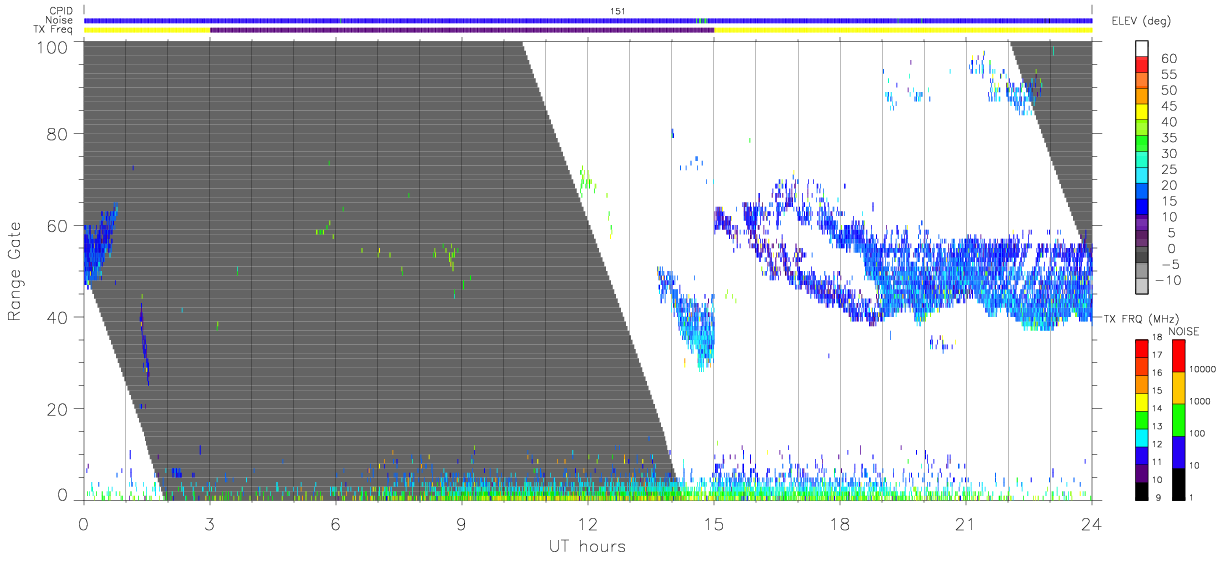Pick the orange block of the NOISE colorbar
Viewport: 1228px width, 567px height.
click(1178, 388)
